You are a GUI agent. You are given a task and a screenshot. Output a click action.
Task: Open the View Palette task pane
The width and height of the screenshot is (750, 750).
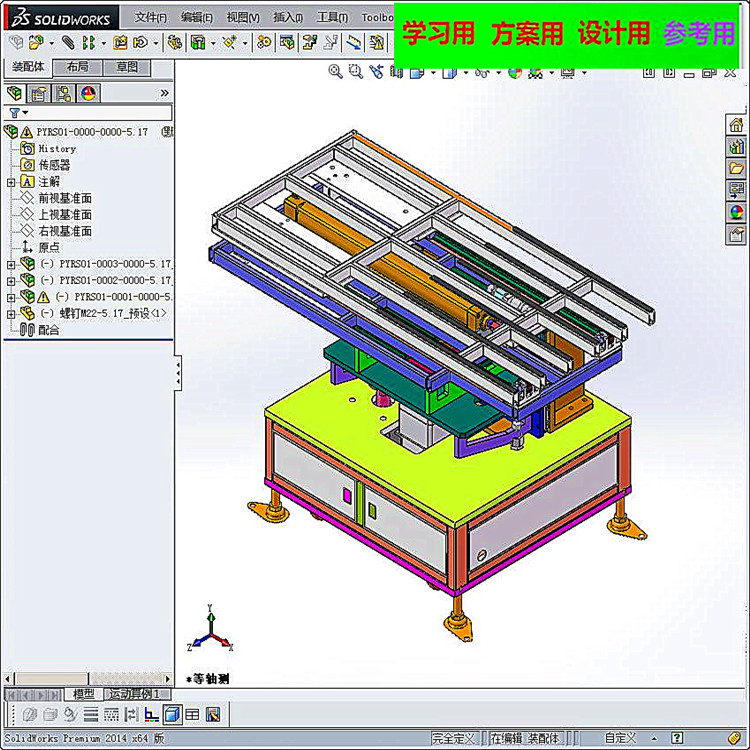(736, 191)
